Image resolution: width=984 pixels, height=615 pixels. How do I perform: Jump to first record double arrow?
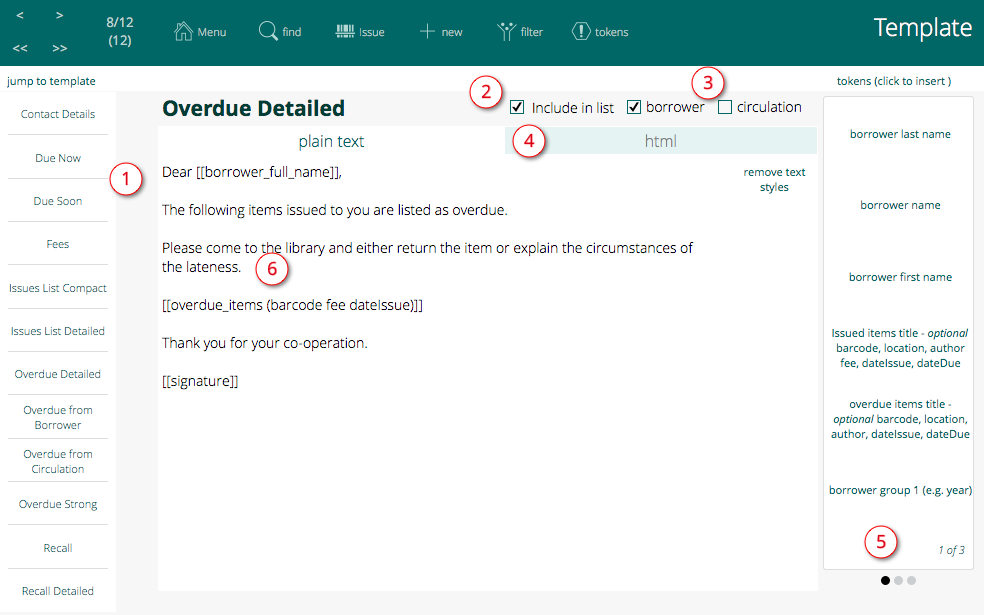point(20,48)
